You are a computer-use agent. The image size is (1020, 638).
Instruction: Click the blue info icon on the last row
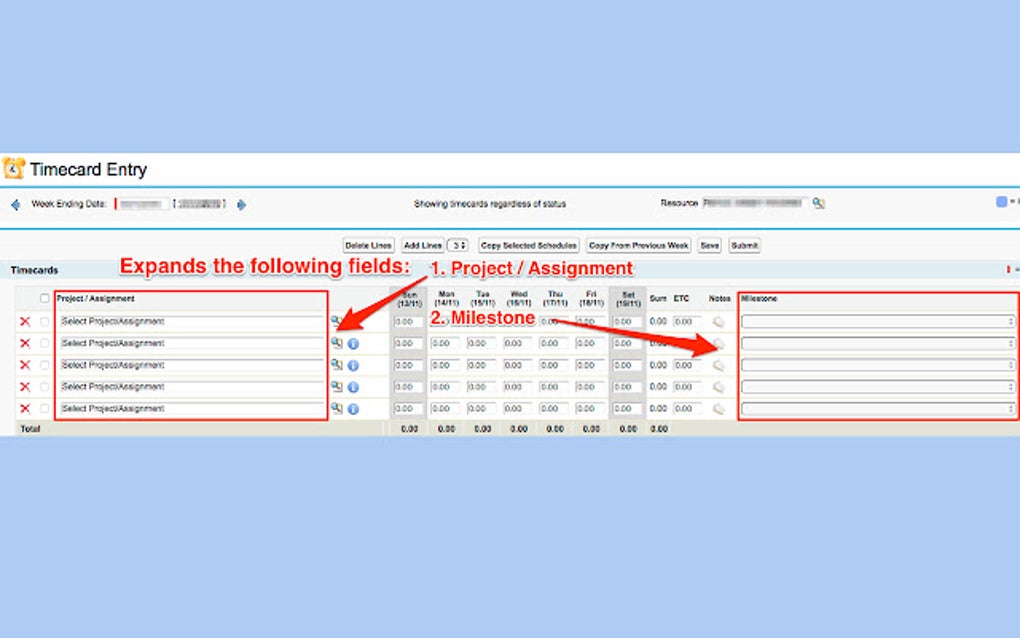tap(353, 408)
